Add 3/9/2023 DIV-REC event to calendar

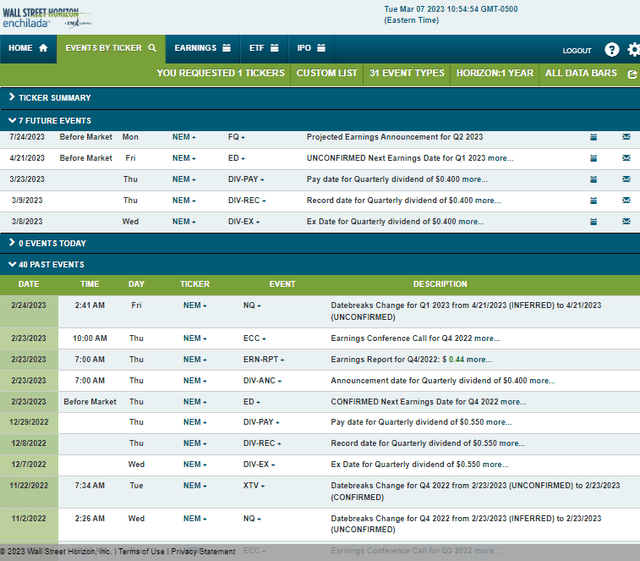point(593,200)
